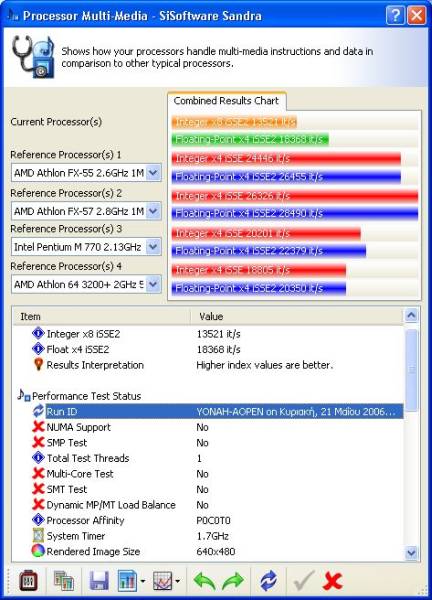The width and height of the screenshot is (432, 600).
Task: Close the Processor Multi-Media window
Action: (x=417, y=16)
